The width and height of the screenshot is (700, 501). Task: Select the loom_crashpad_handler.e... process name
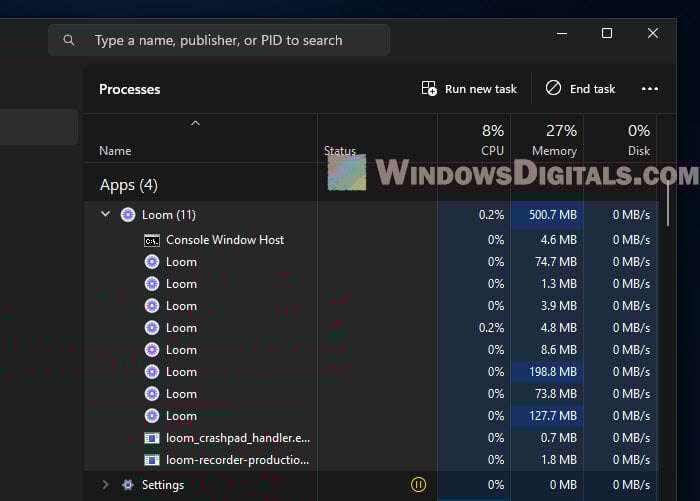tap(238, 438)
